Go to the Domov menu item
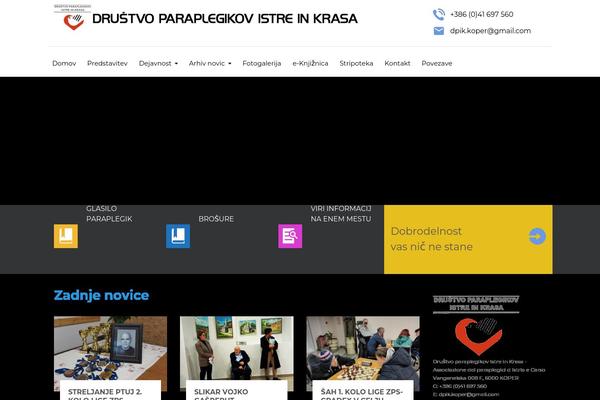Image resolution: width=600 pixels, height=400 pixels. click(x=64, y=63)
